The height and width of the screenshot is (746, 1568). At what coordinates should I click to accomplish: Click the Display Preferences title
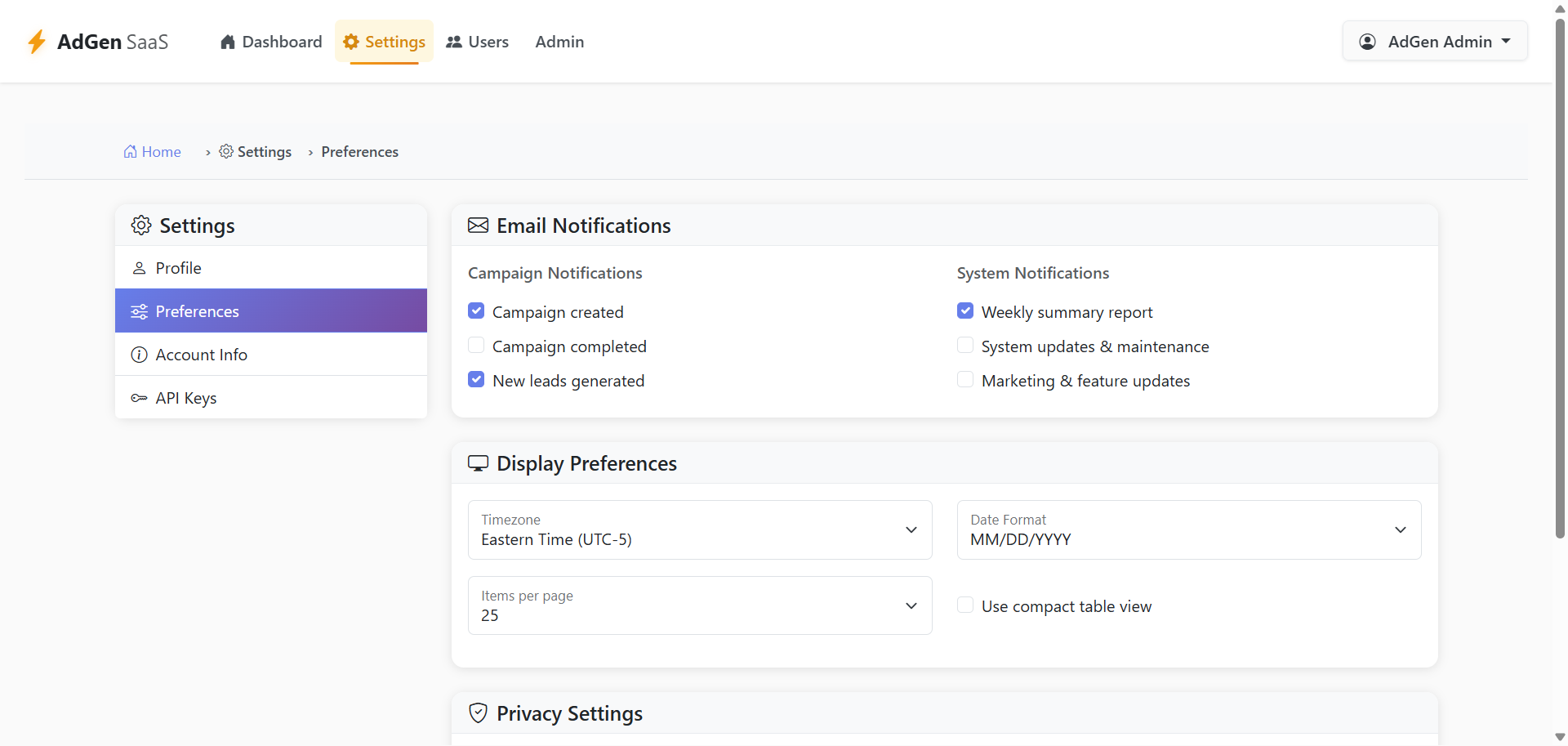tap(587, 463)
